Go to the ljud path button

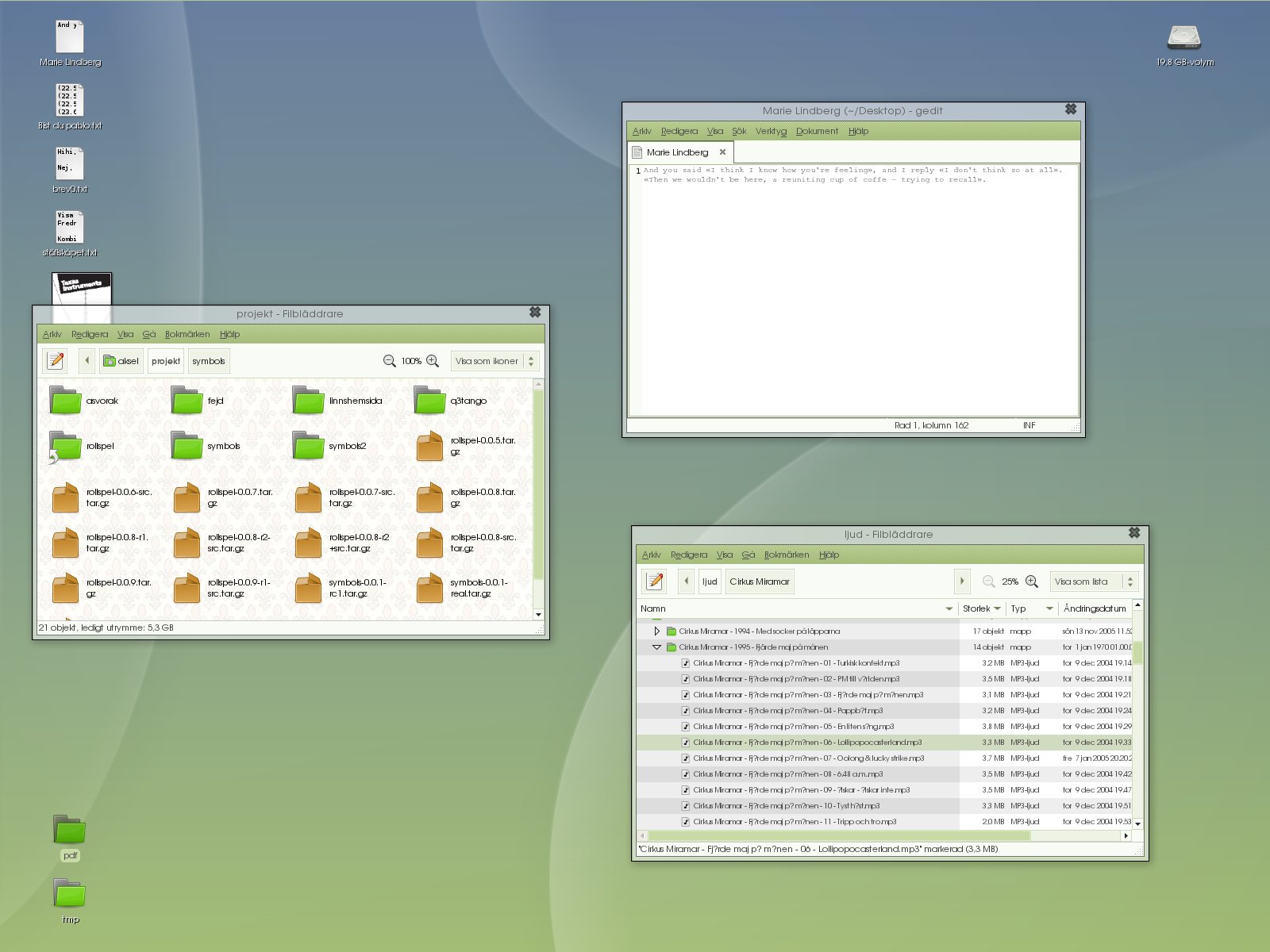click(710, 582)
